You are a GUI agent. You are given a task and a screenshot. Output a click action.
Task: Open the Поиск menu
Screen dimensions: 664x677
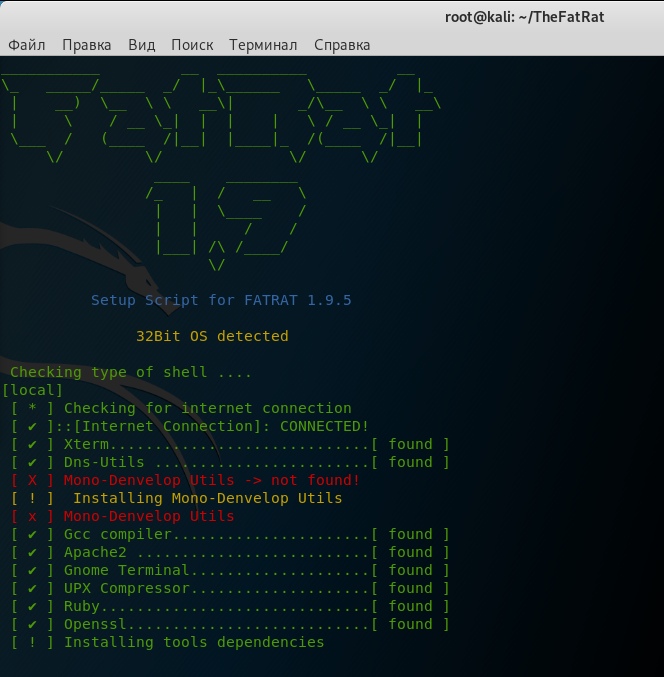click(192, 45)
